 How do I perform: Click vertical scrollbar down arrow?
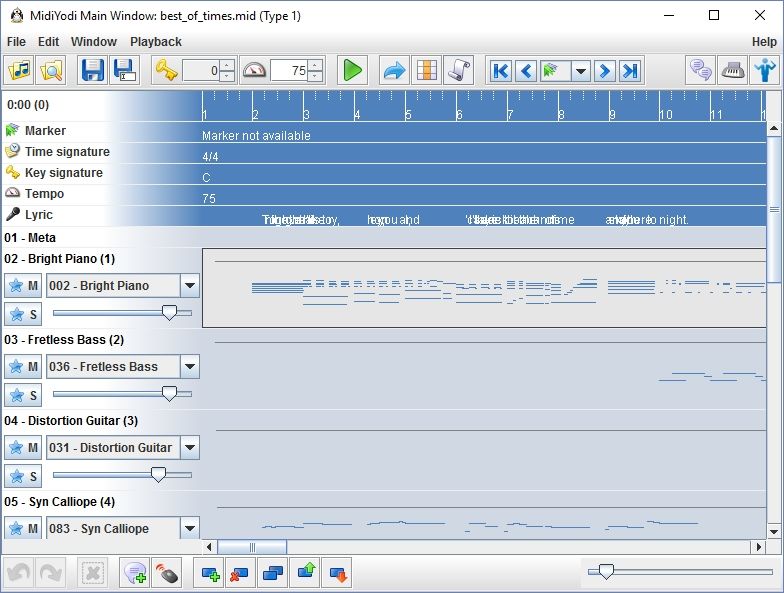pyautogui.click(x=774, y=532)
